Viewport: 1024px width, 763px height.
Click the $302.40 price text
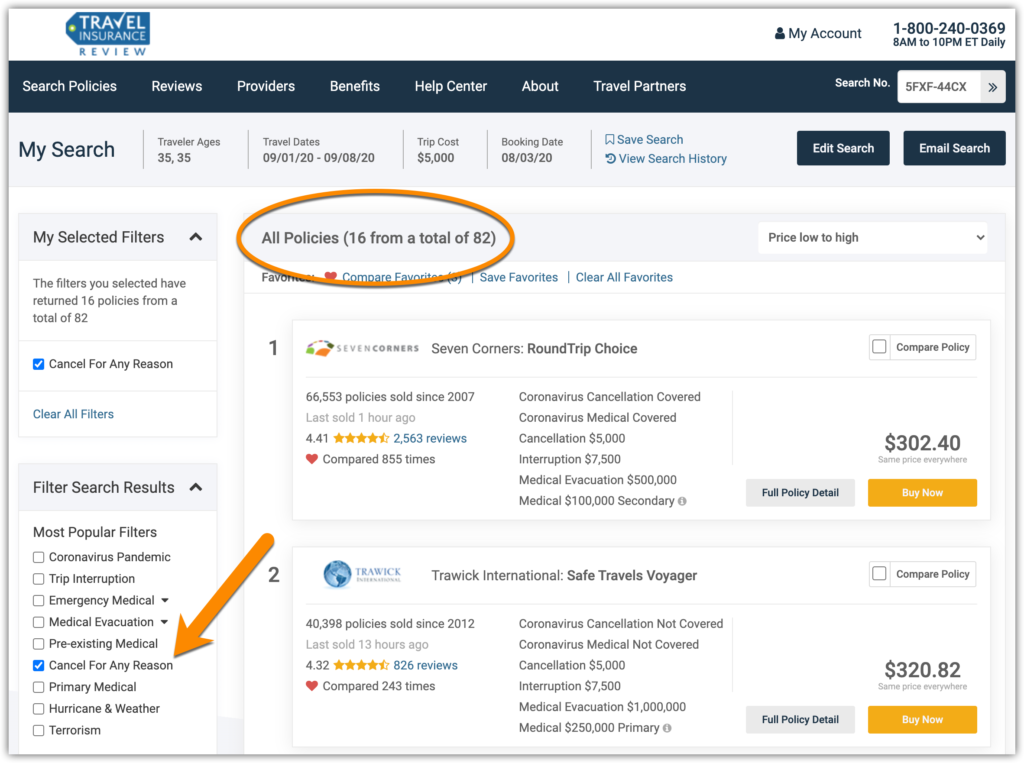coord(922,443)
